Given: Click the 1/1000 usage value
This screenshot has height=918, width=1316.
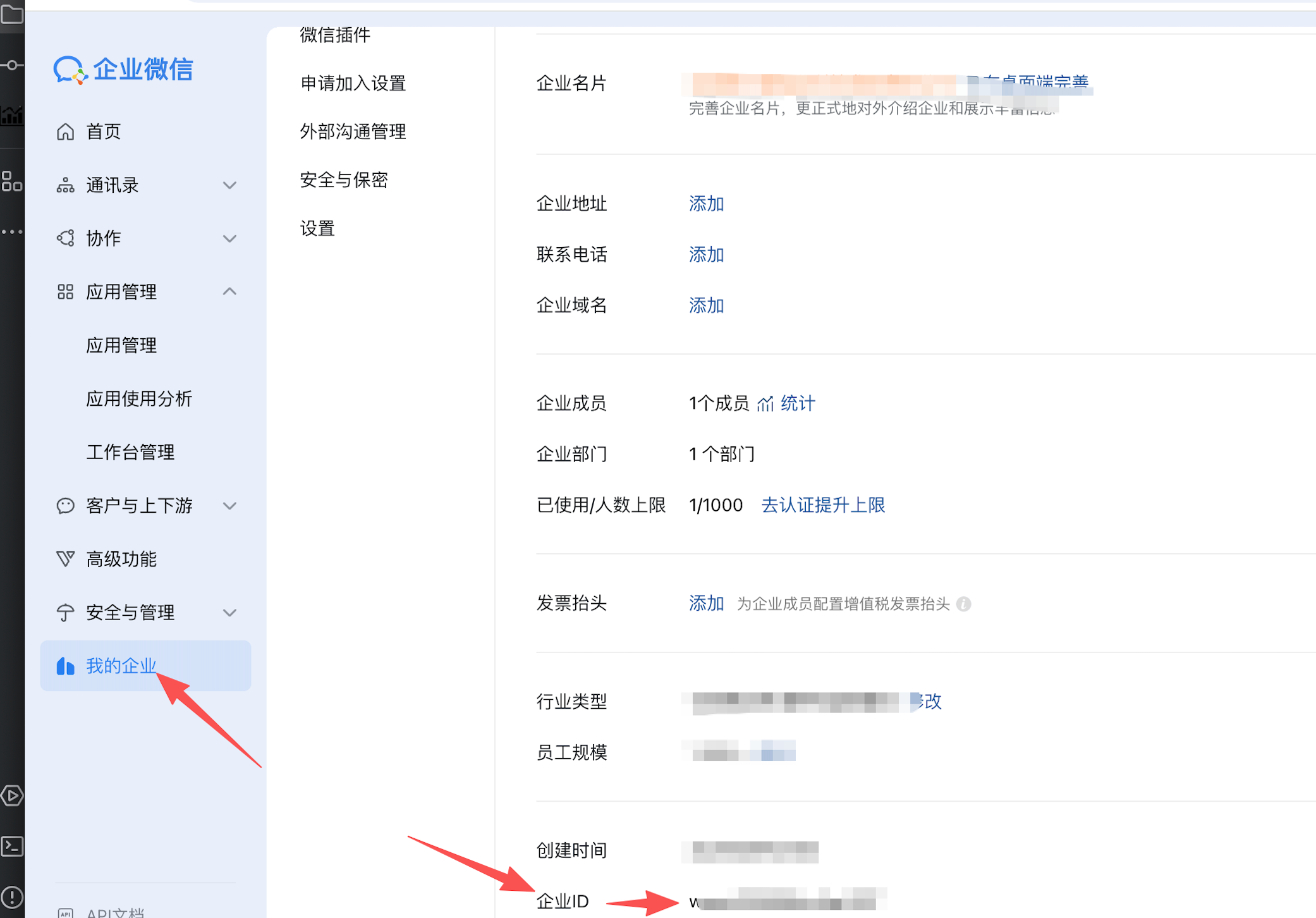Looking at the screenshot, I should point(716,505).
